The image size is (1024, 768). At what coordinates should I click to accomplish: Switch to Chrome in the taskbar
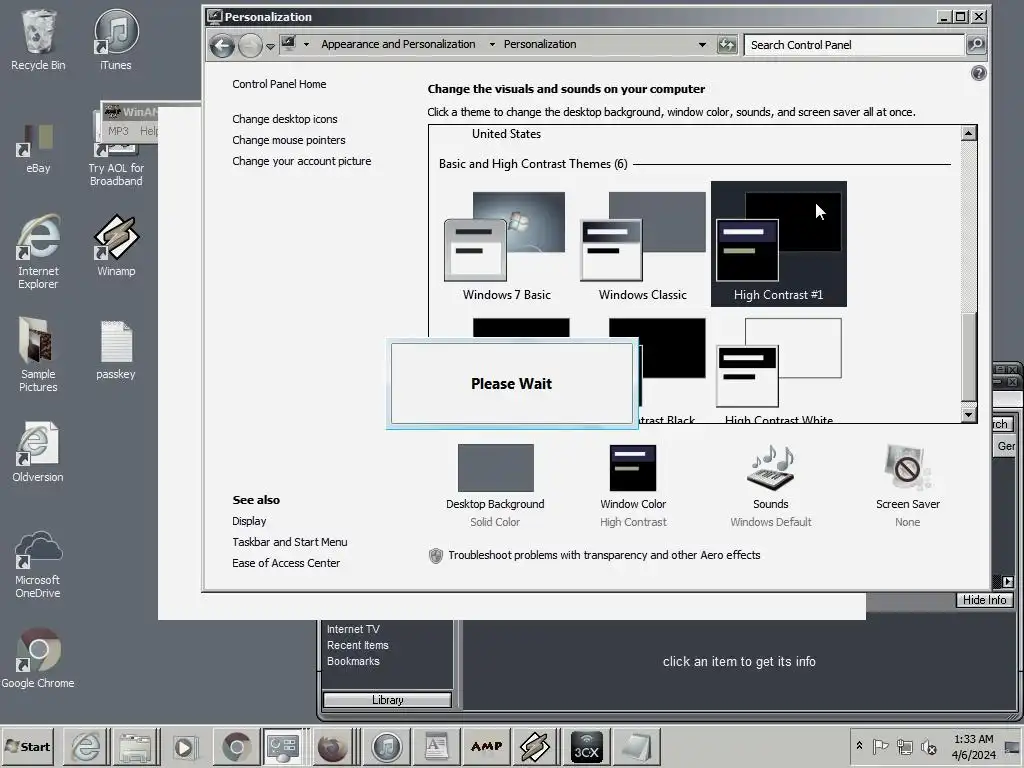pos(236,746)
